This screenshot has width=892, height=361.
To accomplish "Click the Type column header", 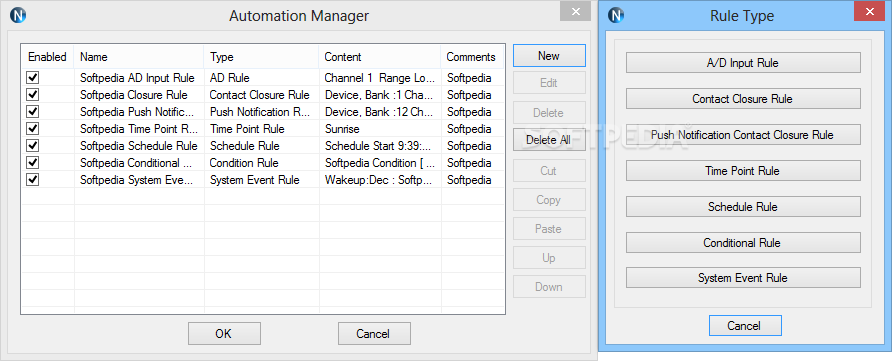I will tap(261, 57).
